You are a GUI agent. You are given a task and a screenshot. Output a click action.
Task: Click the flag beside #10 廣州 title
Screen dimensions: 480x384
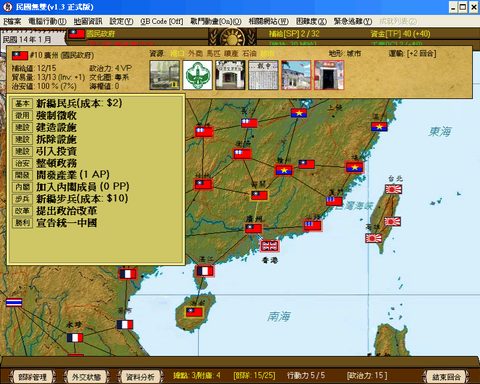pyautogui.click(x=20, y=55)
